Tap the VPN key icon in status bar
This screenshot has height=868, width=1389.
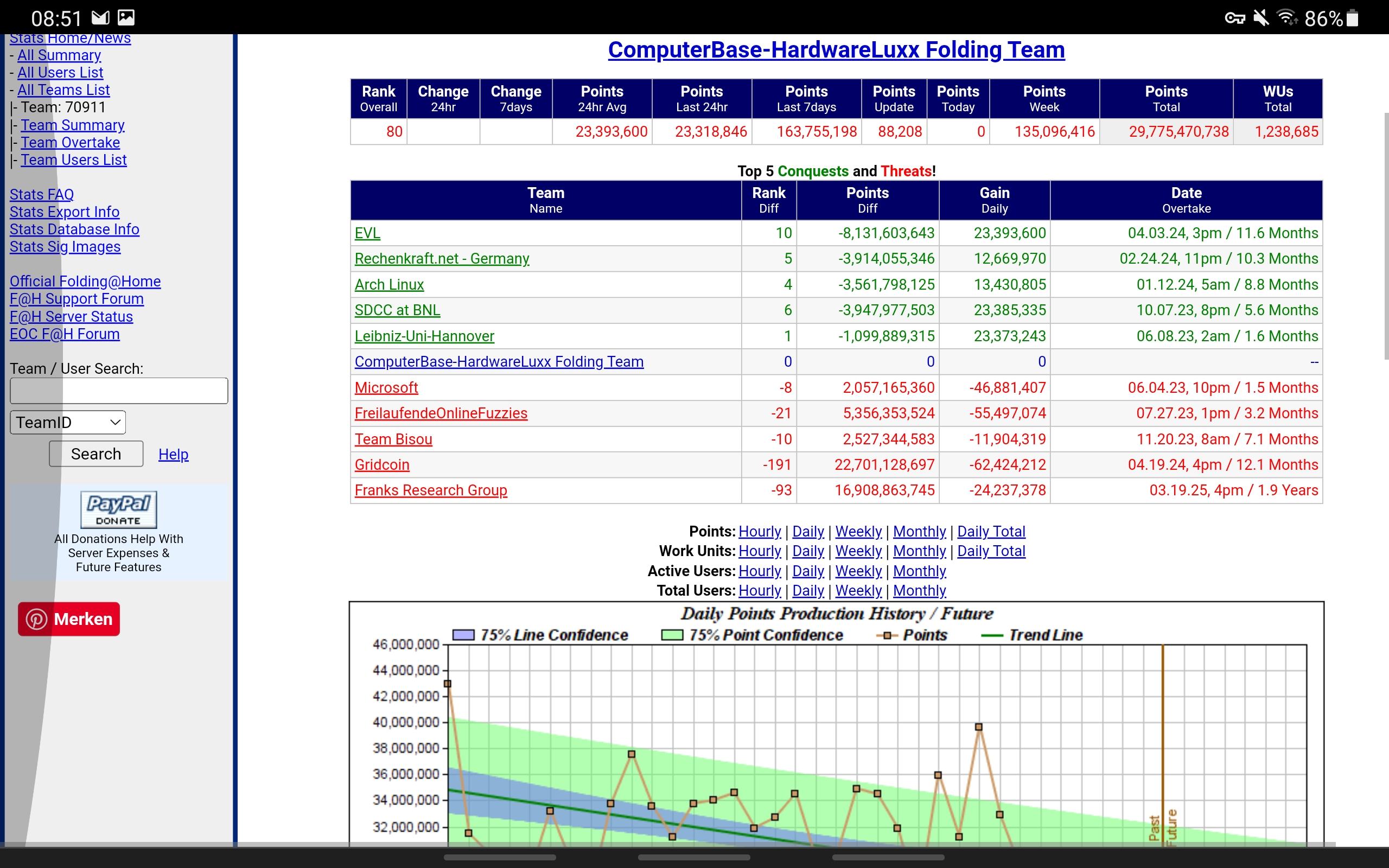point(1234,18)
